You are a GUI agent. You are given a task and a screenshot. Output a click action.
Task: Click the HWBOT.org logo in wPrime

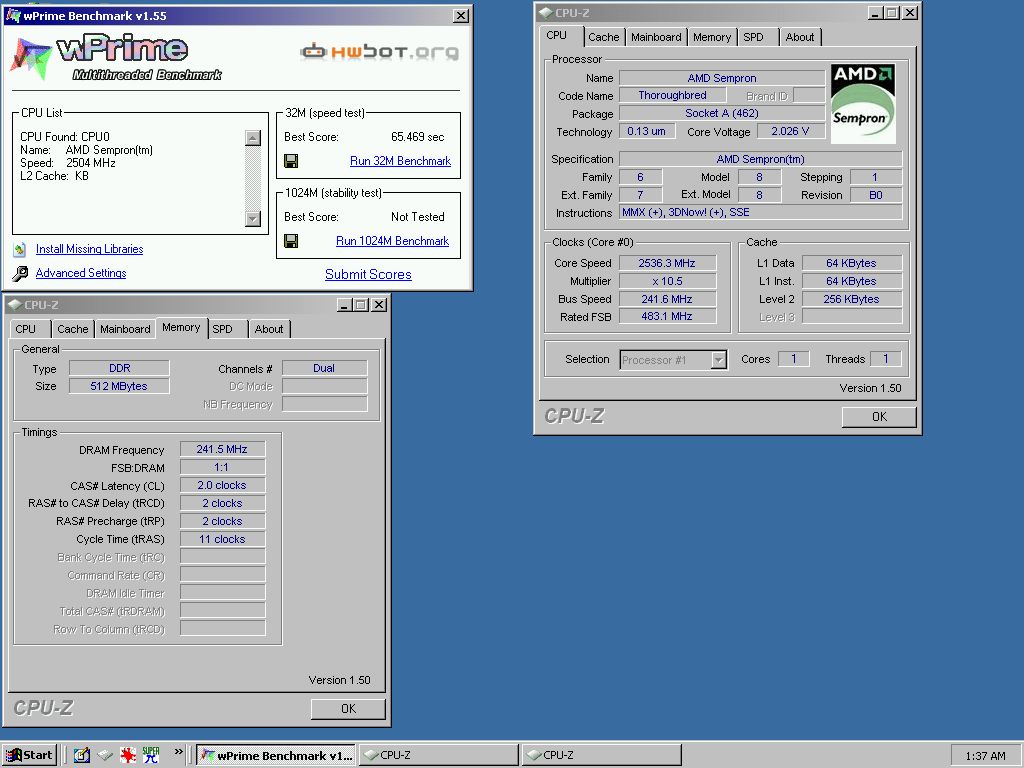click(x=379, y=52)
